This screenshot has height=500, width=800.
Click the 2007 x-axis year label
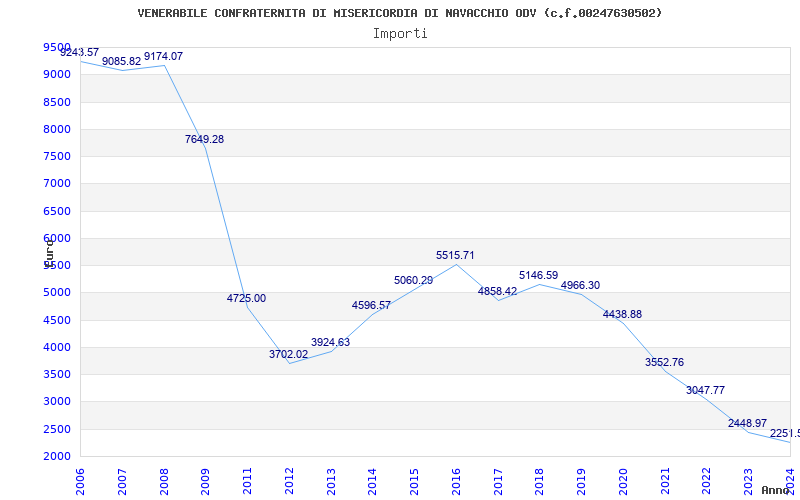pyautogui.click(x=122, y=482)
